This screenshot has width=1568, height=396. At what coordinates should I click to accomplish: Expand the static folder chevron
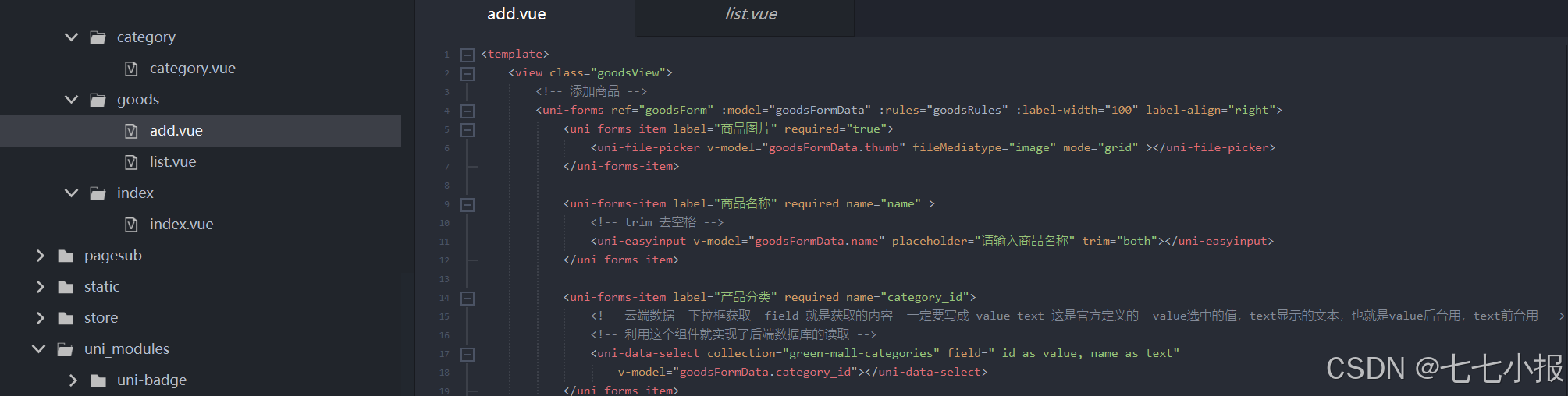40,287
